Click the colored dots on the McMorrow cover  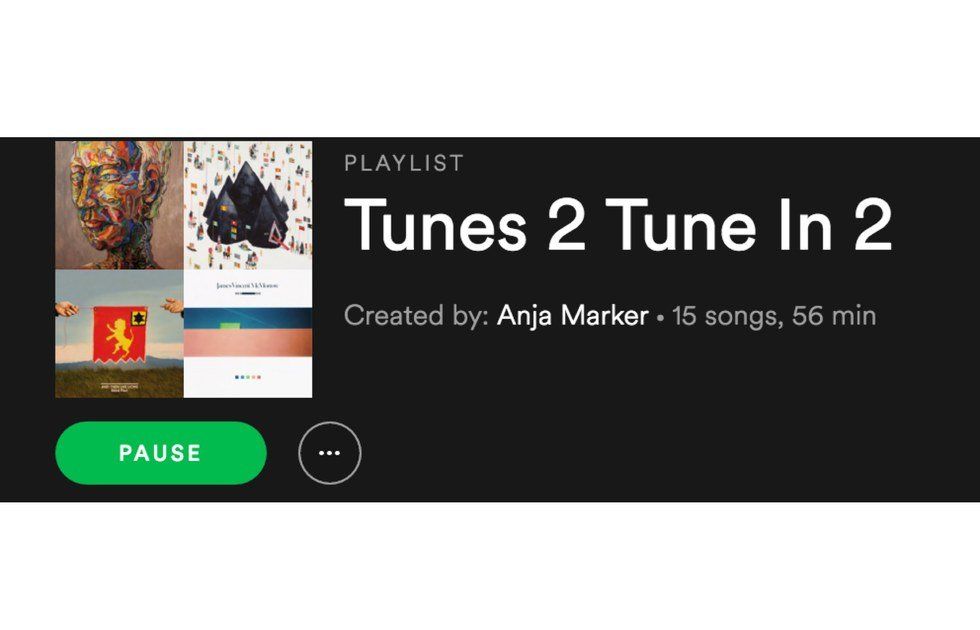[x=248, y=377]
